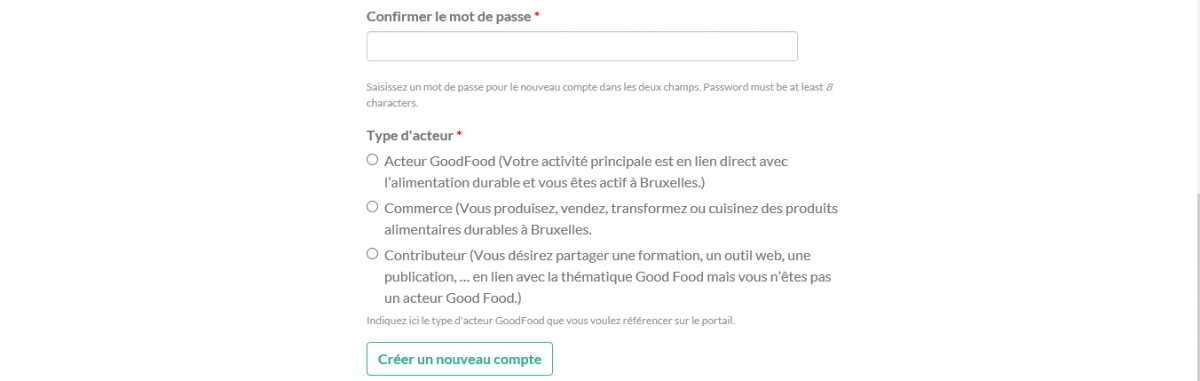
Task: Click the Type d'acteur heading label
Action: tap(410, 135)
